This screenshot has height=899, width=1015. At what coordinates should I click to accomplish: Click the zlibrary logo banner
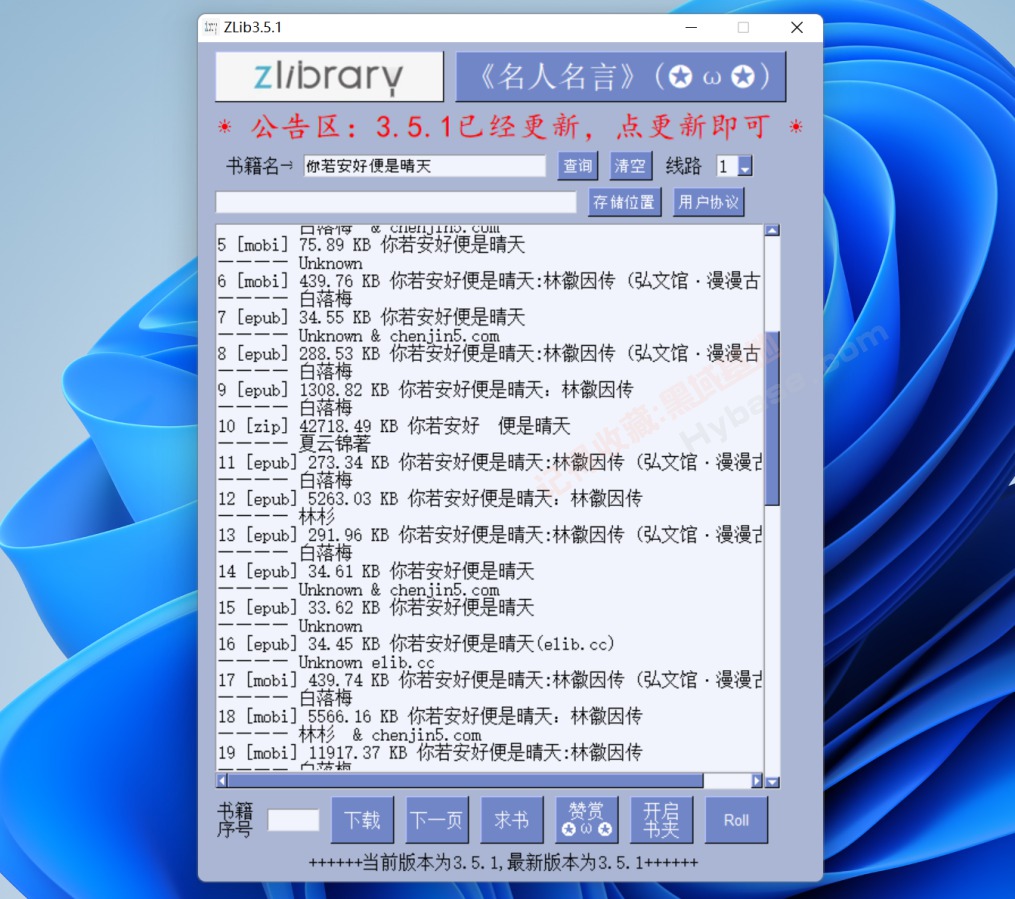(329, 76)
